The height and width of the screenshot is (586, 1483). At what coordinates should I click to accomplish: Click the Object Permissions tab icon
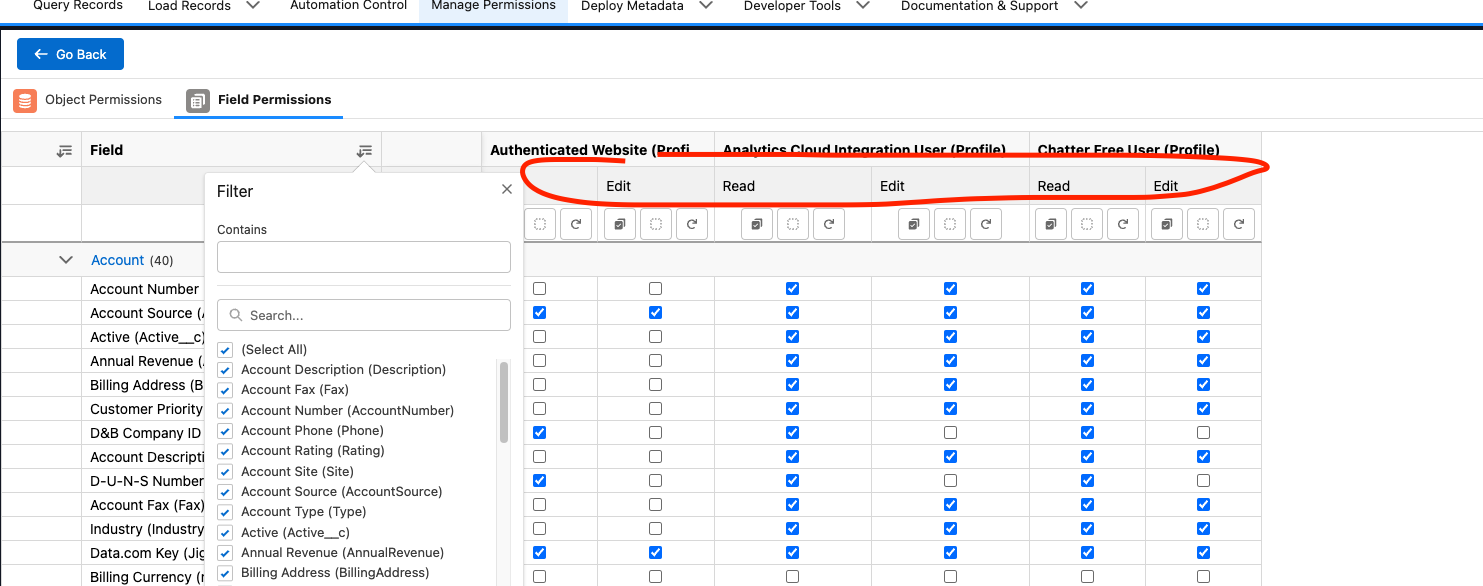tap(24, 100)
